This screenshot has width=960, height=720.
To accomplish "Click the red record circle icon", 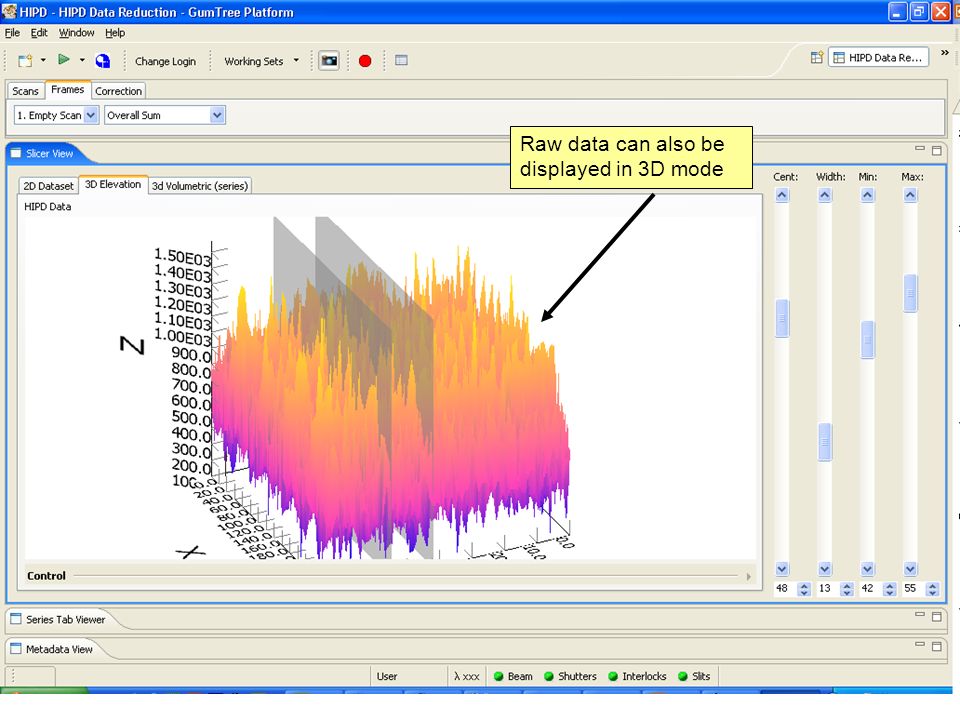I will click(x=365, y=61).
